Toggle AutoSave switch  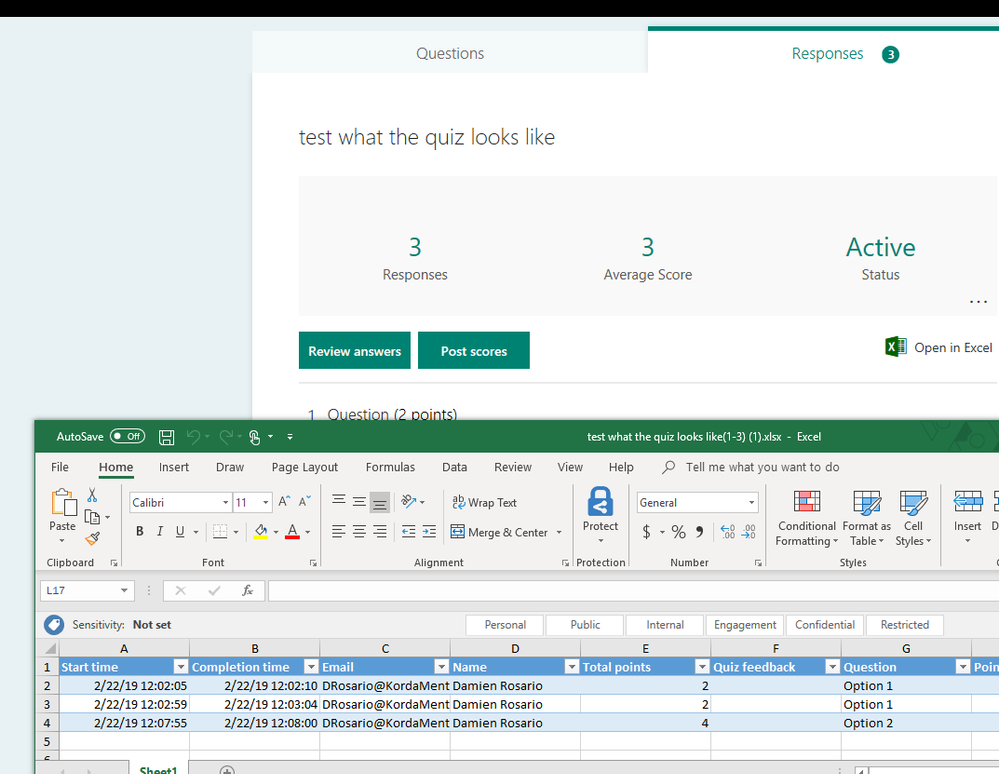[x=127, y=436]
